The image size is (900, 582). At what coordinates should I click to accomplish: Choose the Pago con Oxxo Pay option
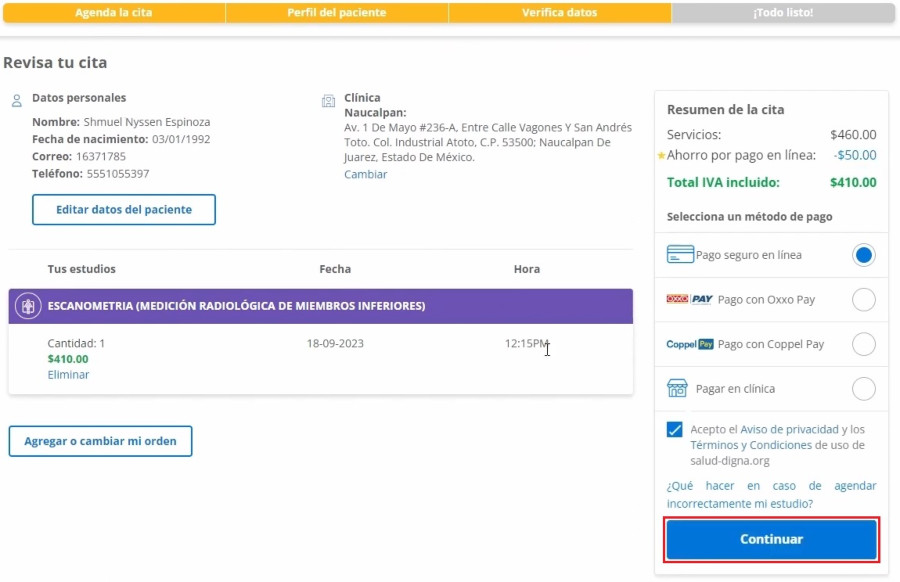coord(864,299)
